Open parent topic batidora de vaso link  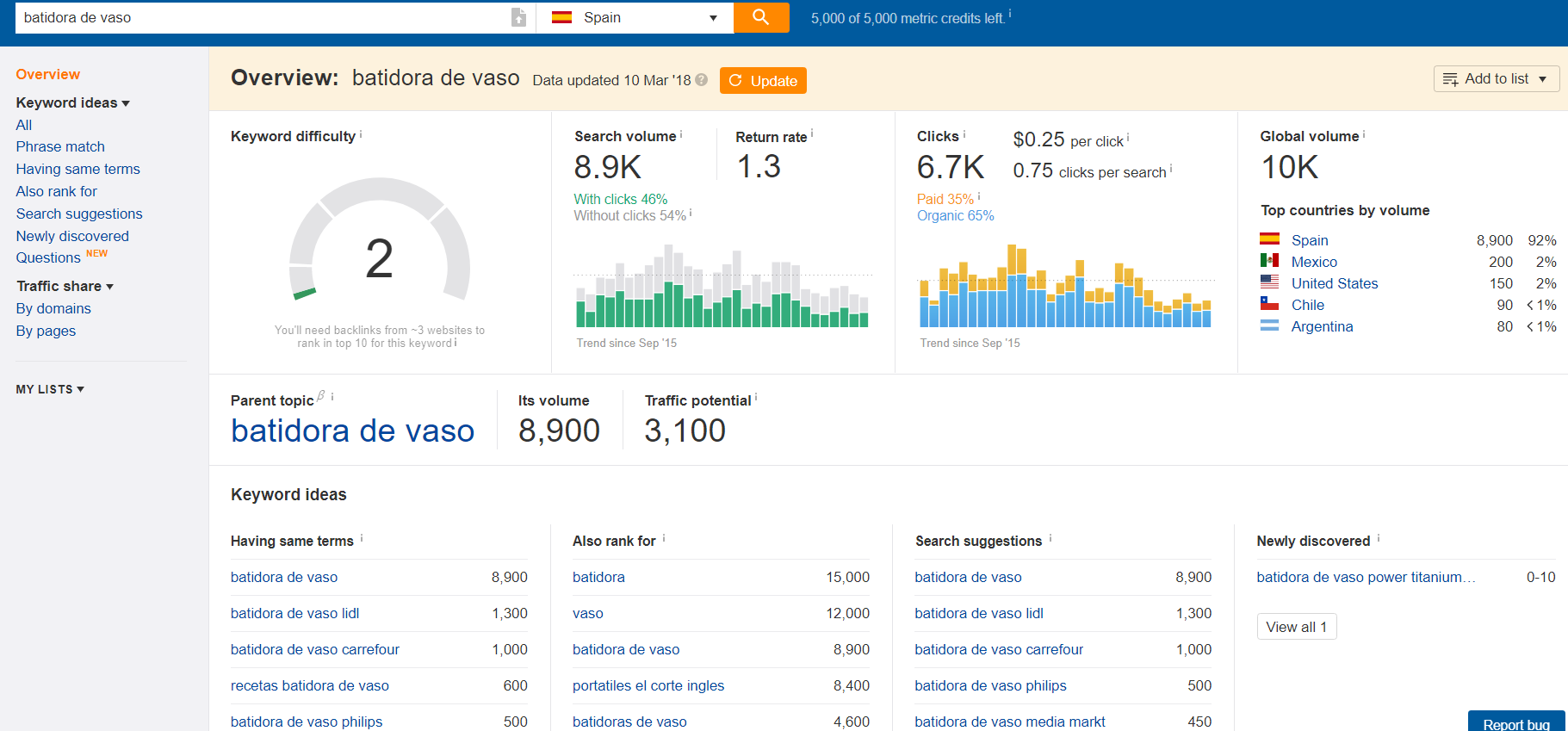pyautogui.click(x=352, y=431)
